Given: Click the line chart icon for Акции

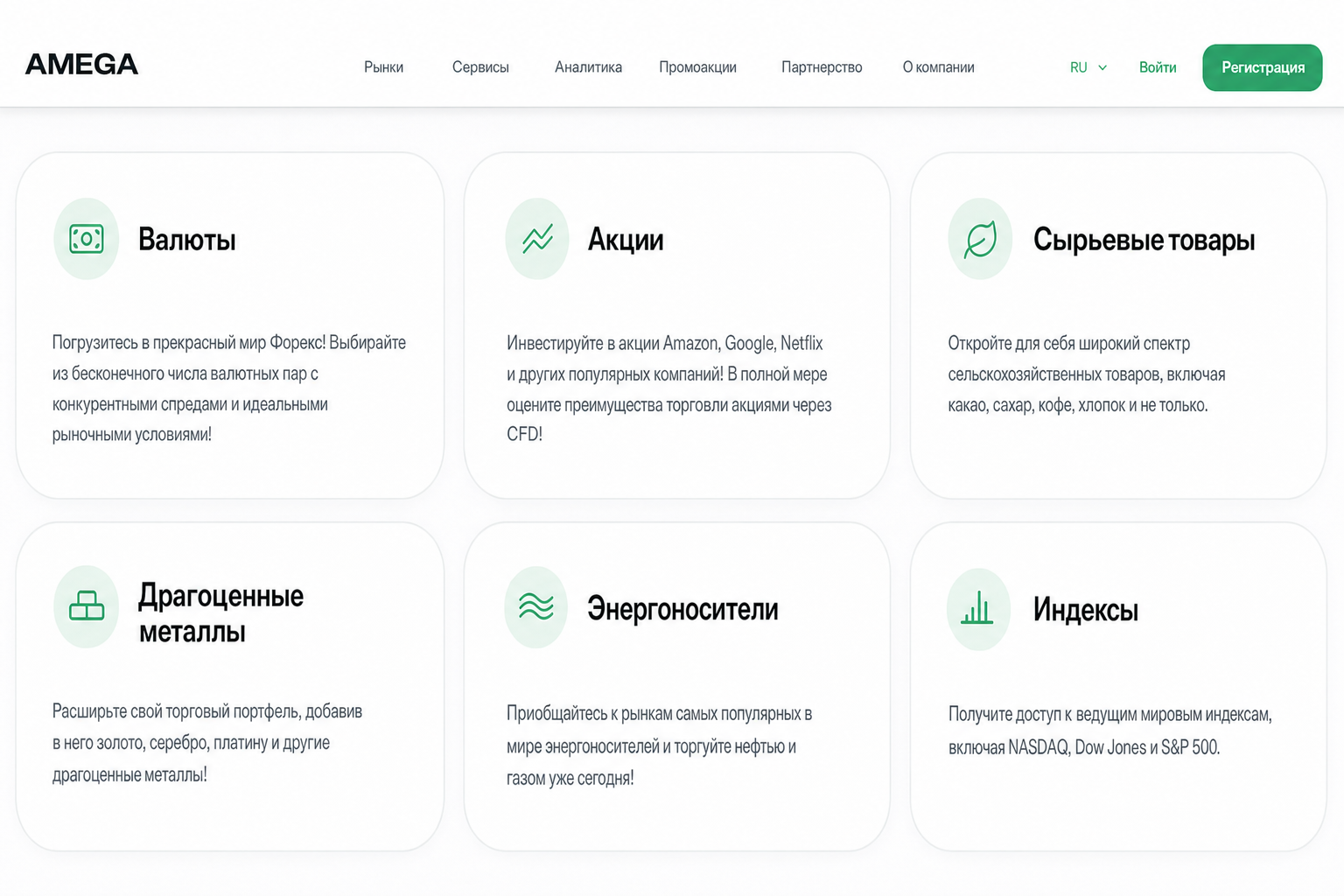Looking at the screenshot, I should click(x=537, y=239).
